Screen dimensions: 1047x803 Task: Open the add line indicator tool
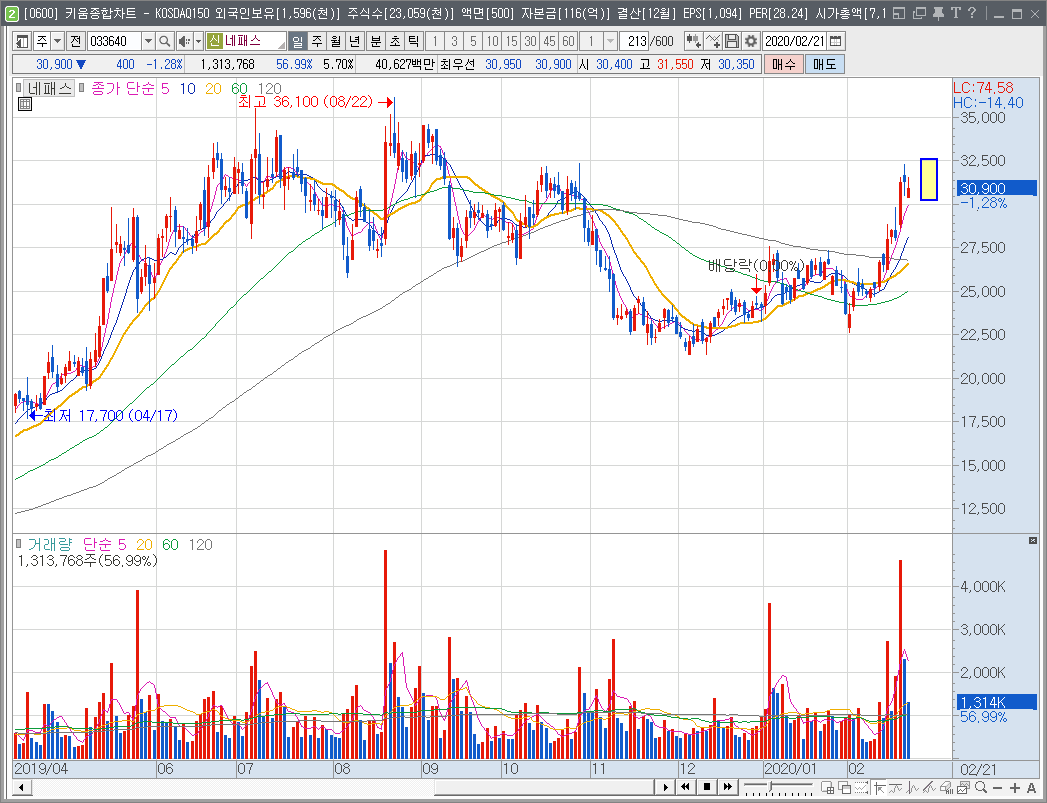click(712, 41)
